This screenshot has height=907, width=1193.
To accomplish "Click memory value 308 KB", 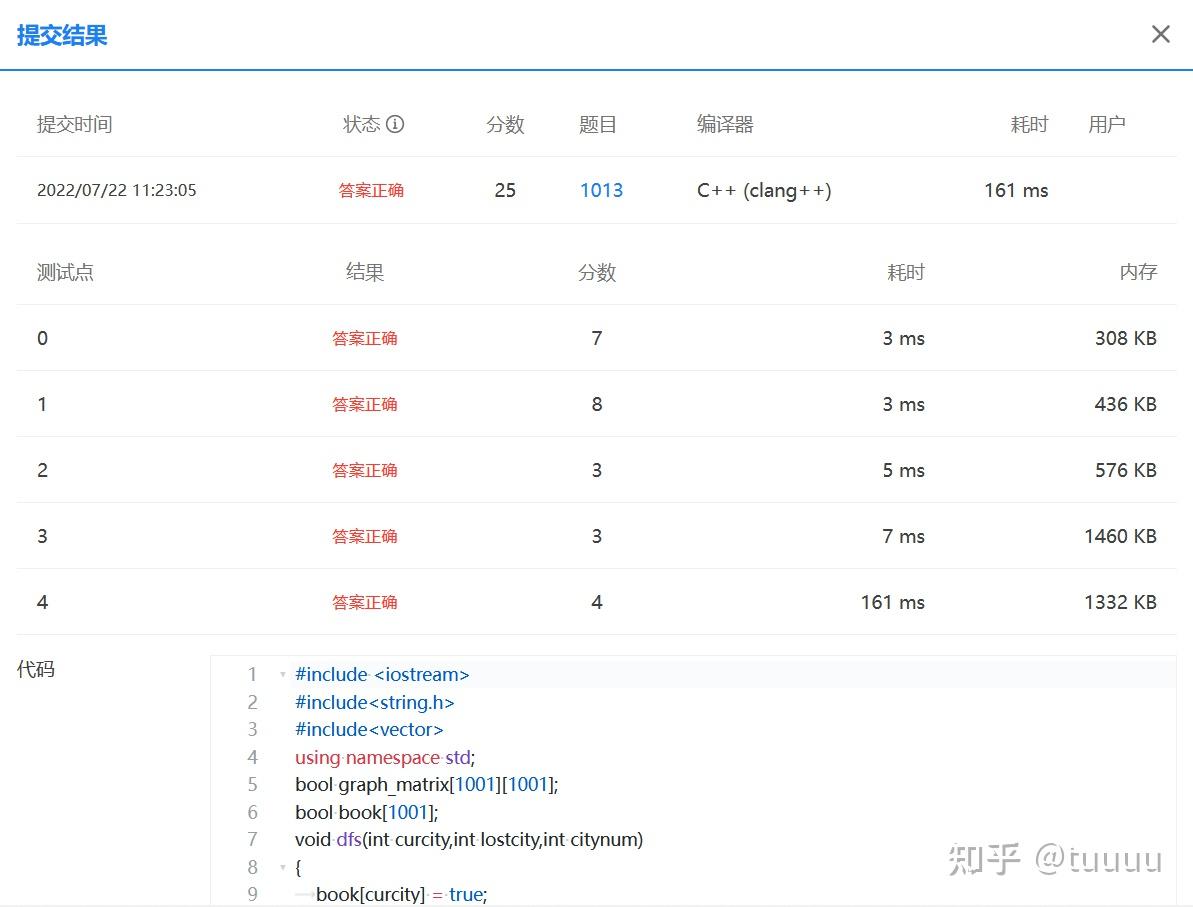I will [x=1125, y=339].
